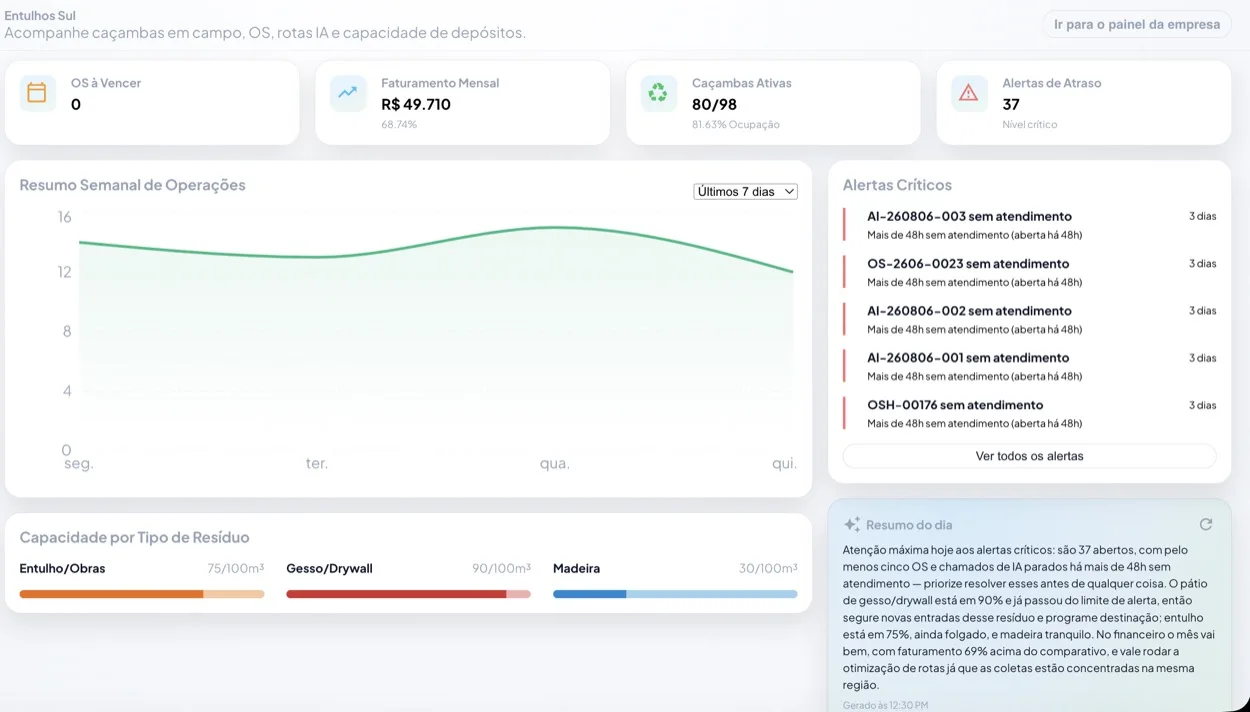Click the Resumo Semanal de Operações heading
The height and width of the screenshot is (712, 1250).
click(x=132, y=185)
